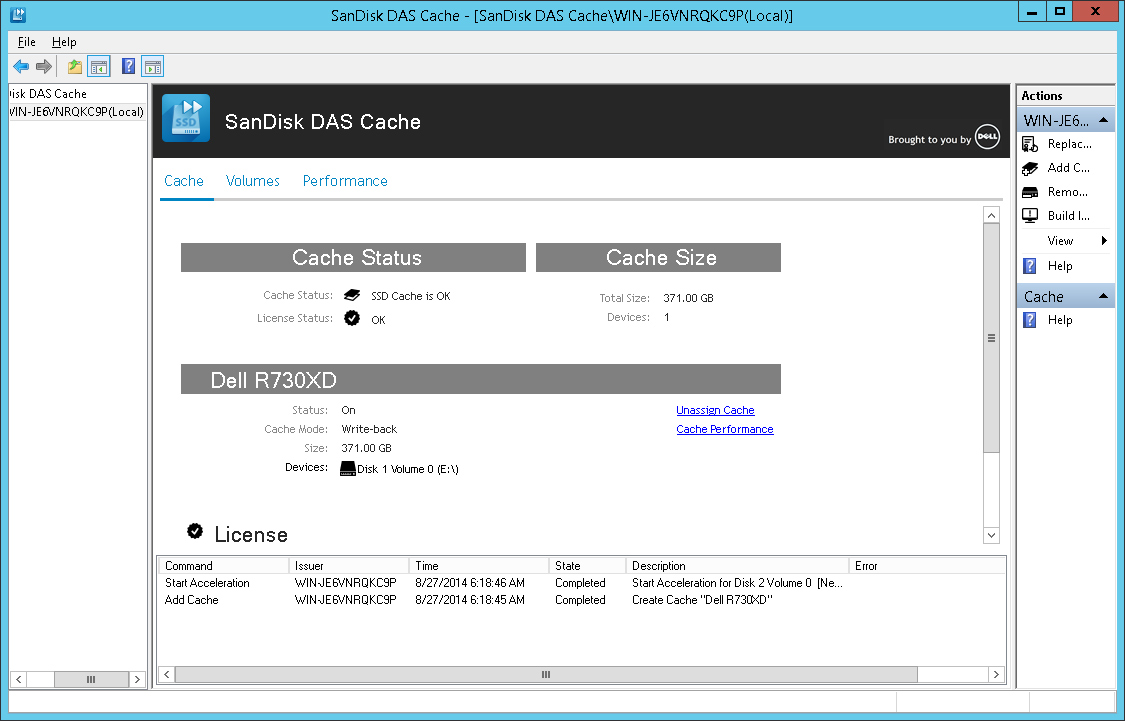Viewport: 1125px width, 721px height.
Task: Collapse the Cache actions section
Action: [1103, 296]
